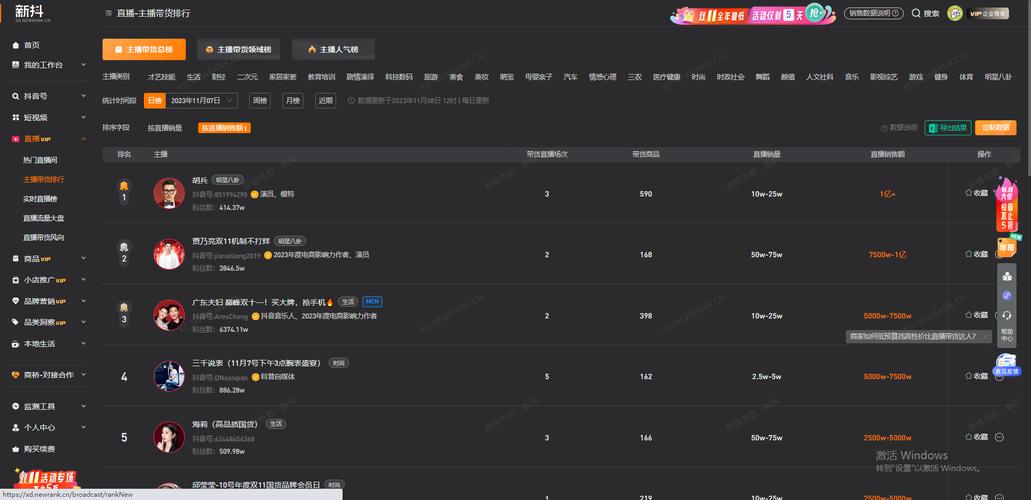Filter category by 美食
This screenshot has width=1031, height=500.
(456, 77)
